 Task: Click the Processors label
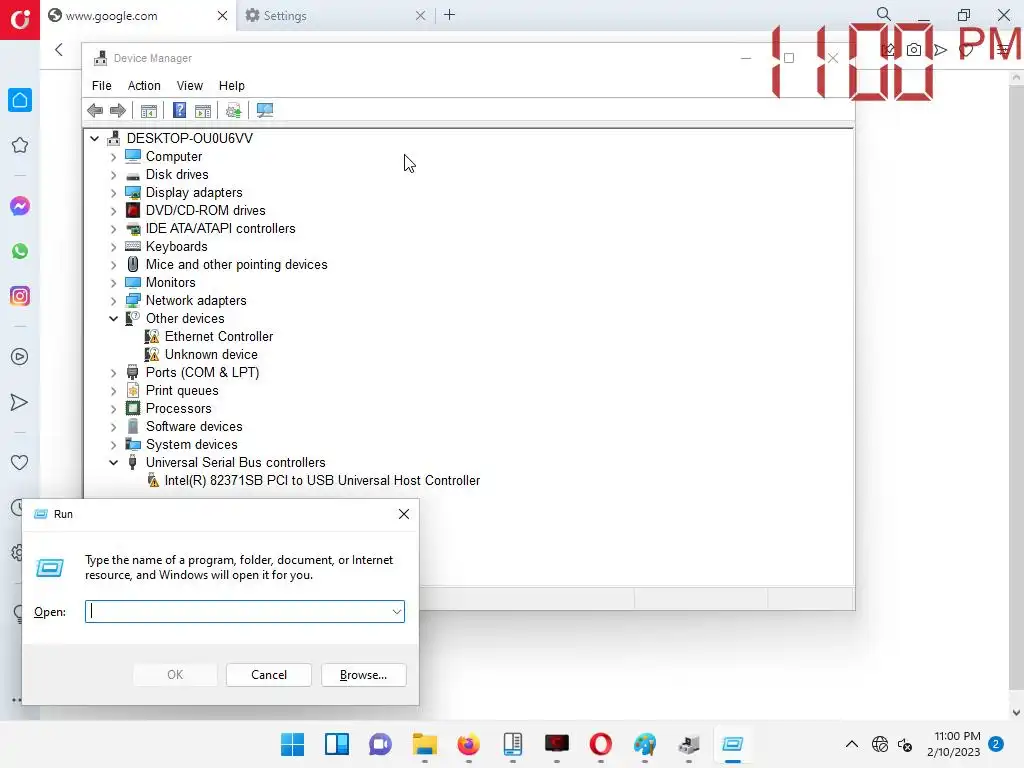[178, 409]
